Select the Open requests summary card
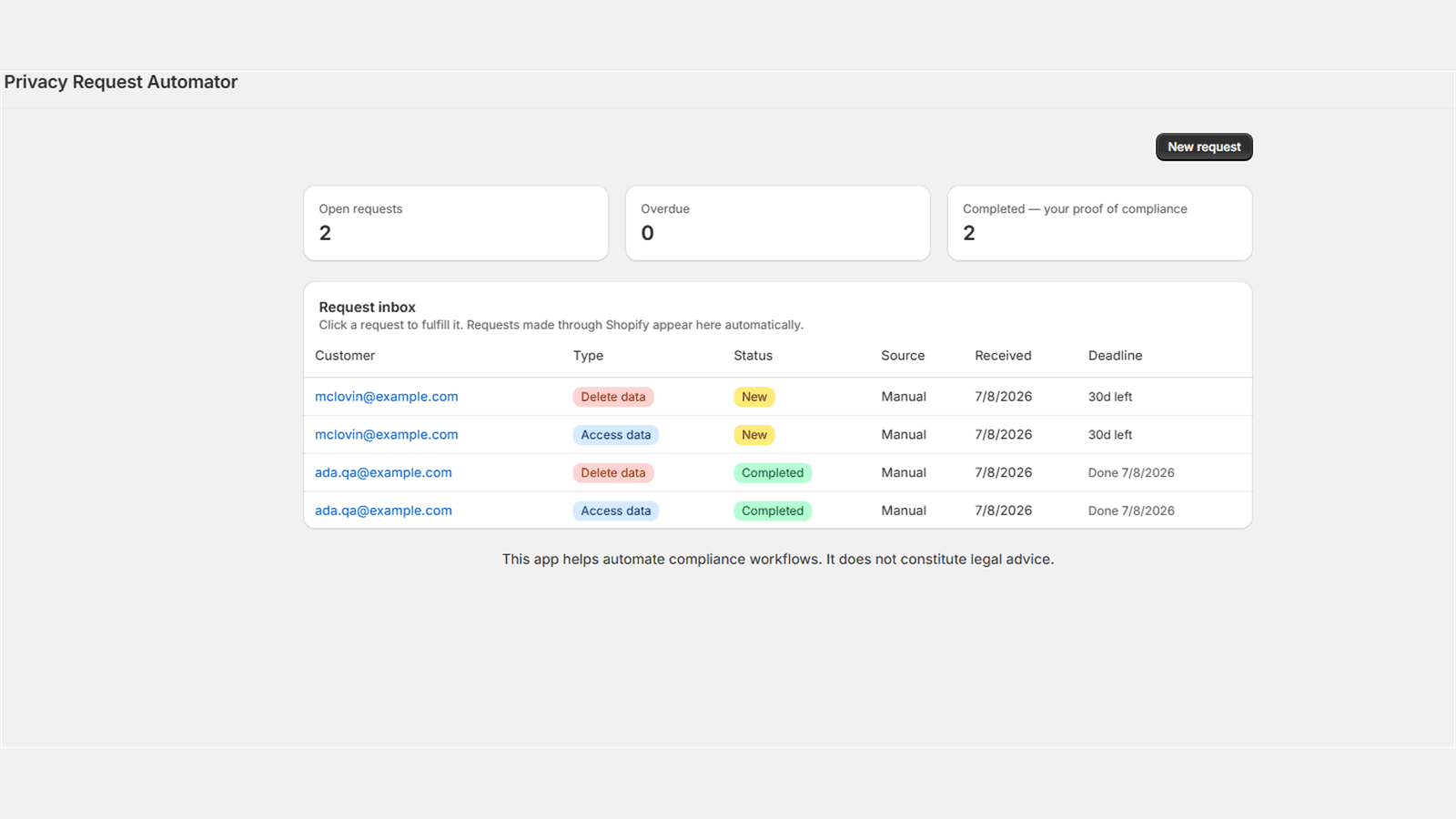Image resolution: width=1456 pixels, height=819 pixels. click(456, 223)
